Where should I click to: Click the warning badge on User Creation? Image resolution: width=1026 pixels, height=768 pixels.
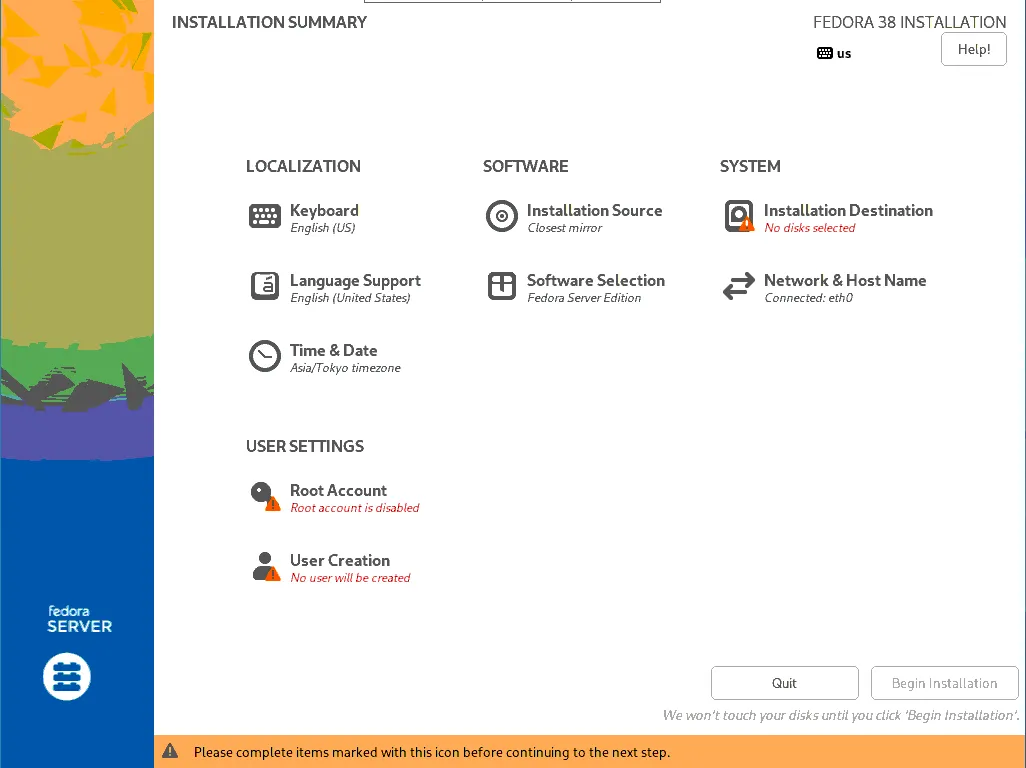pyautogui.click(x=272, y=576)
